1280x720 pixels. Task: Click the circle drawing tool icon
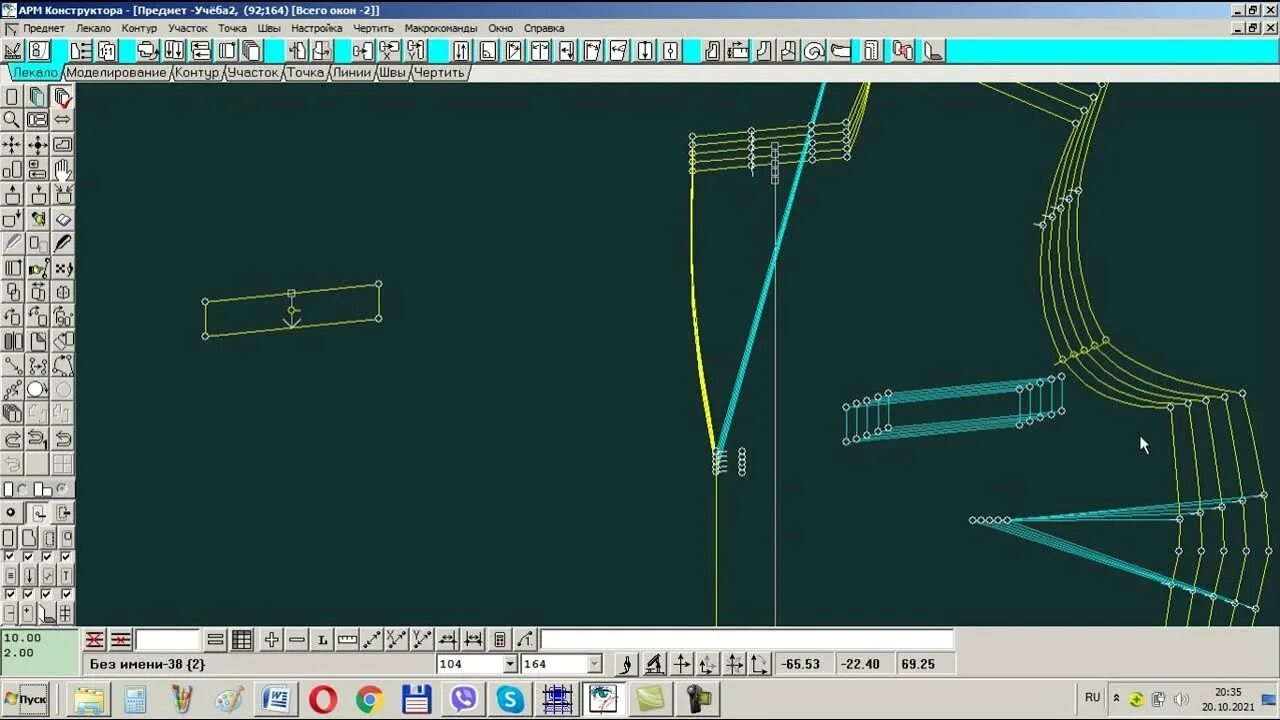point(37,389)
